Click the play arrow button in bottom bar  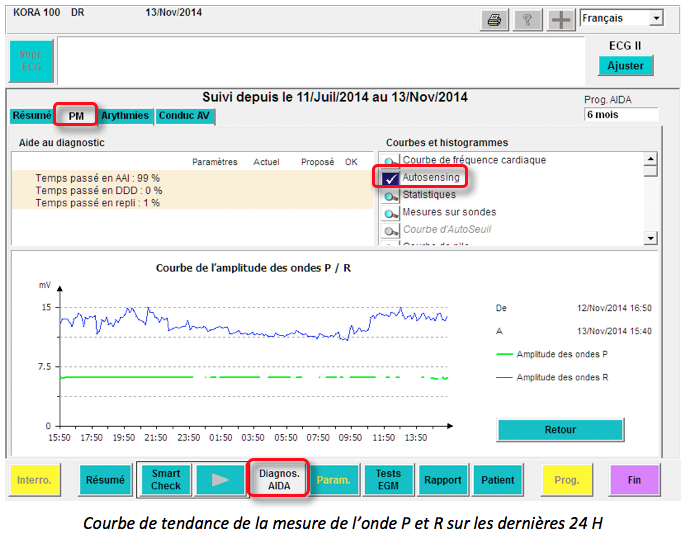click(x=219, y=480)
